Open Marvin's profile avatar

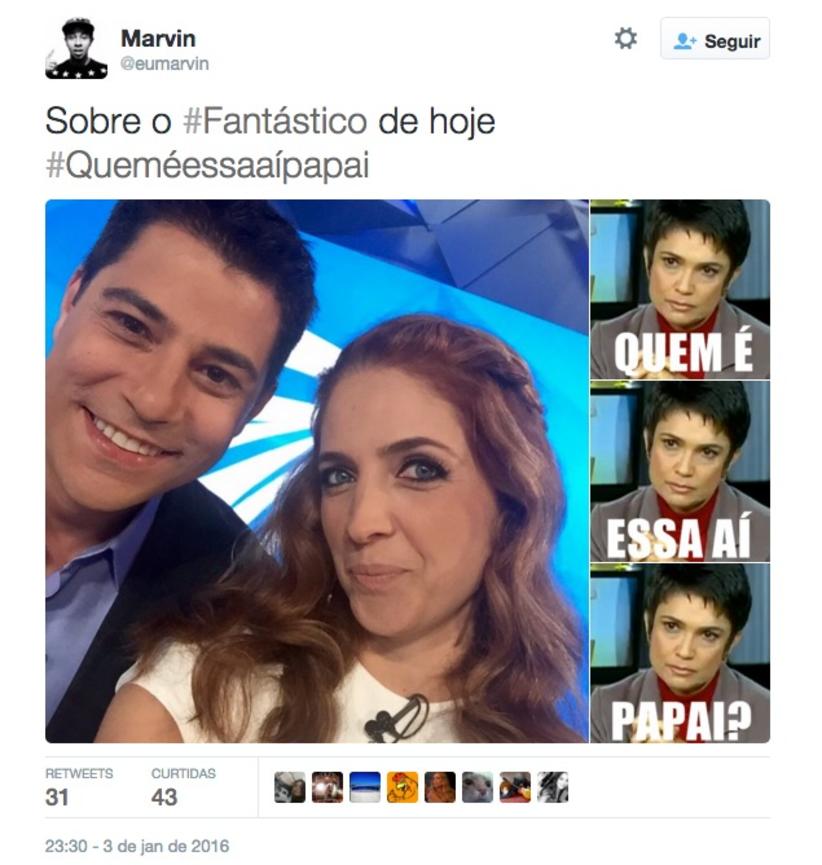(76, 48)
